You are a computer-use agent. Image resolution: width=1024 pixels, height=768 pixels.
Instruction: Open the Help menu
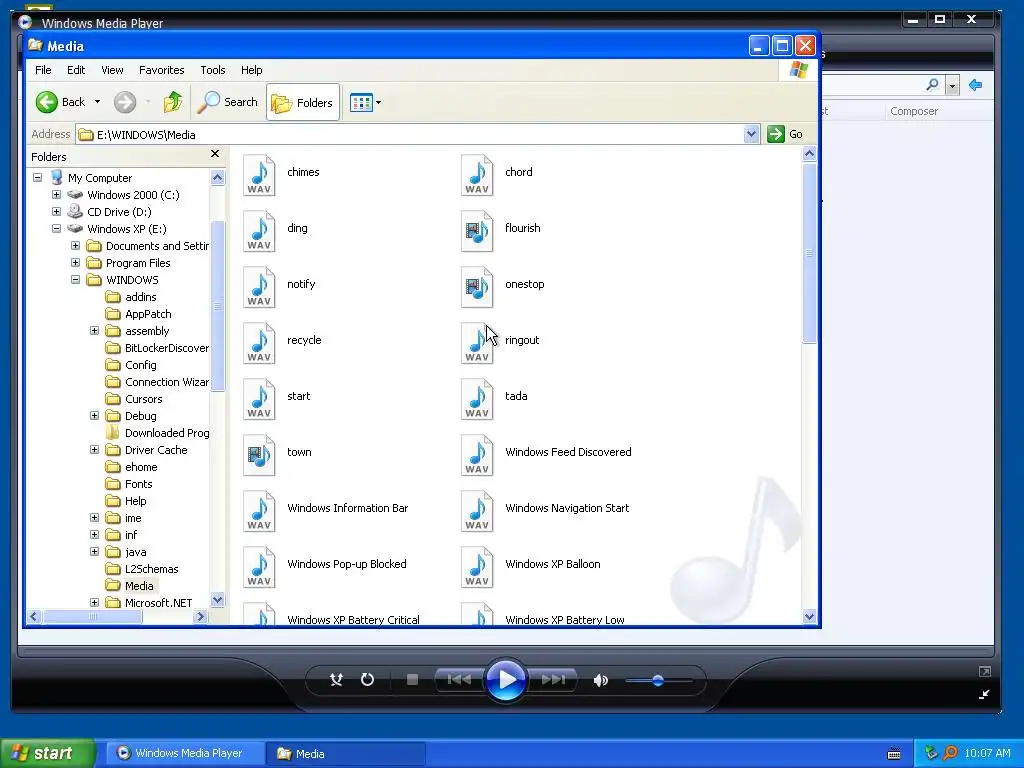251,70
